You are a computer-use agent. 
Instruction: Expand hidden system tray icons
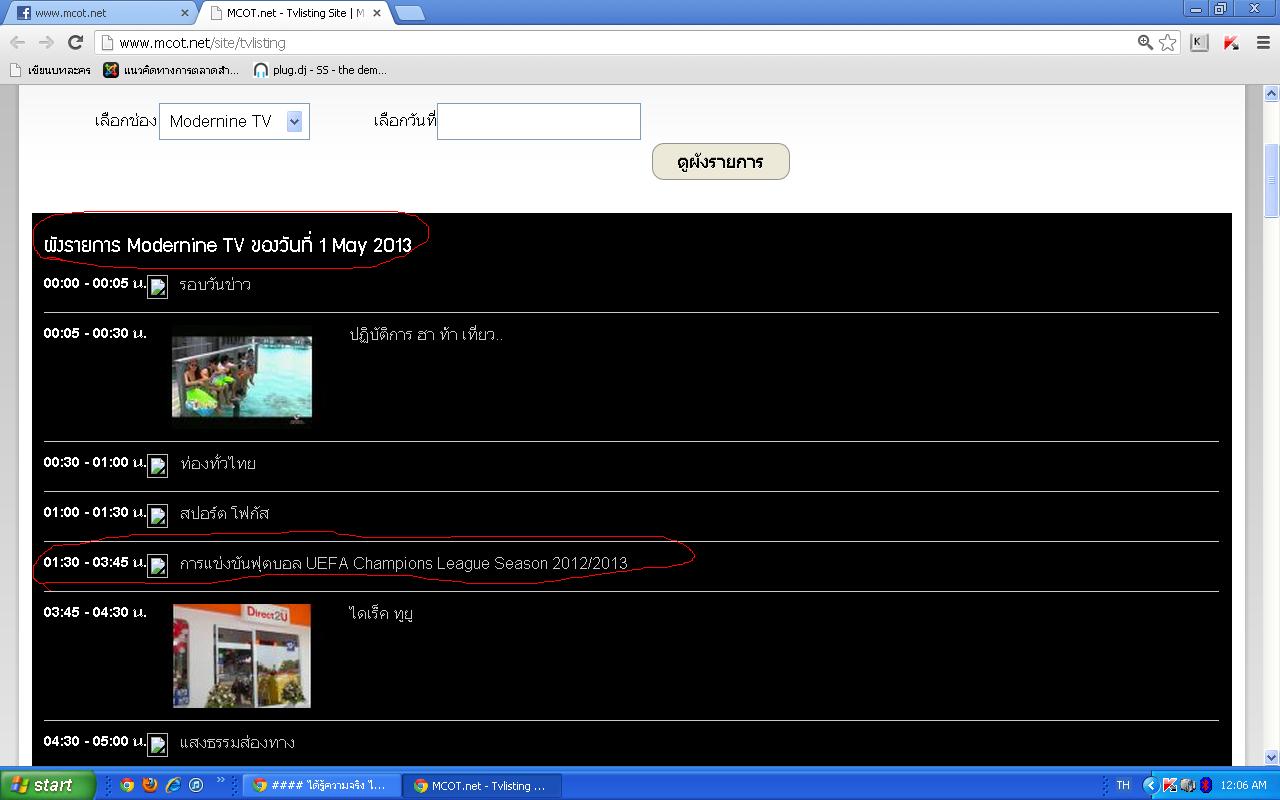coord(1151,785)
